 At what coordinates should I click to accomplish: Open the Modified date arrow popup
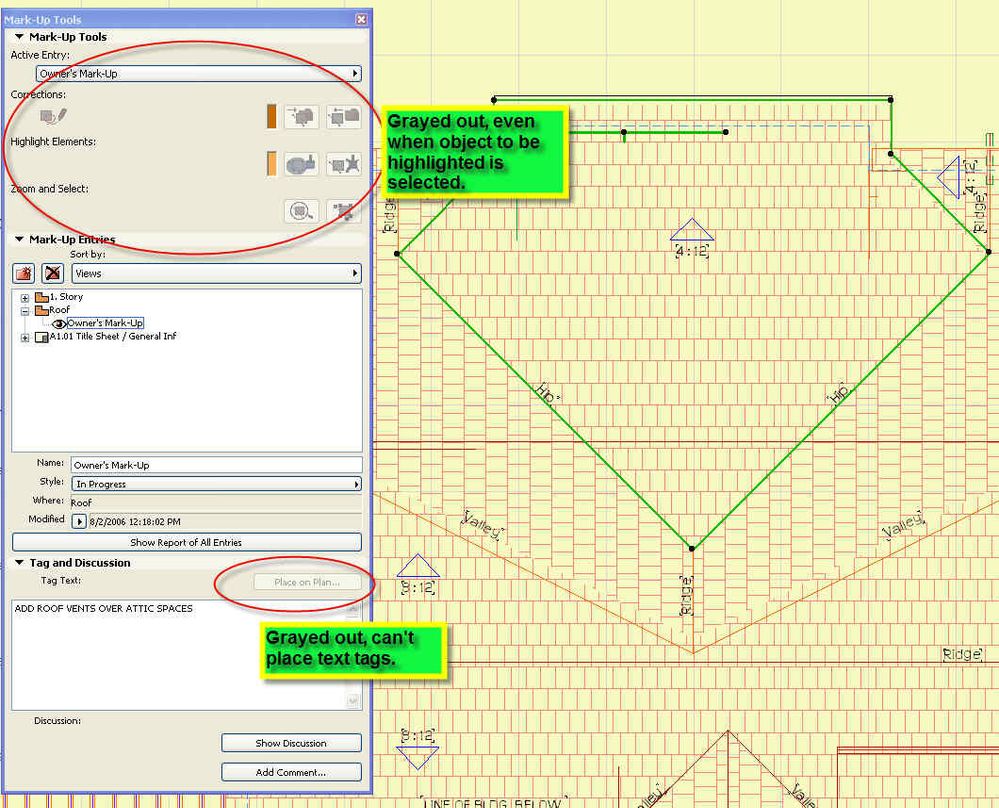pyautogui.click(x=78, y=521)
